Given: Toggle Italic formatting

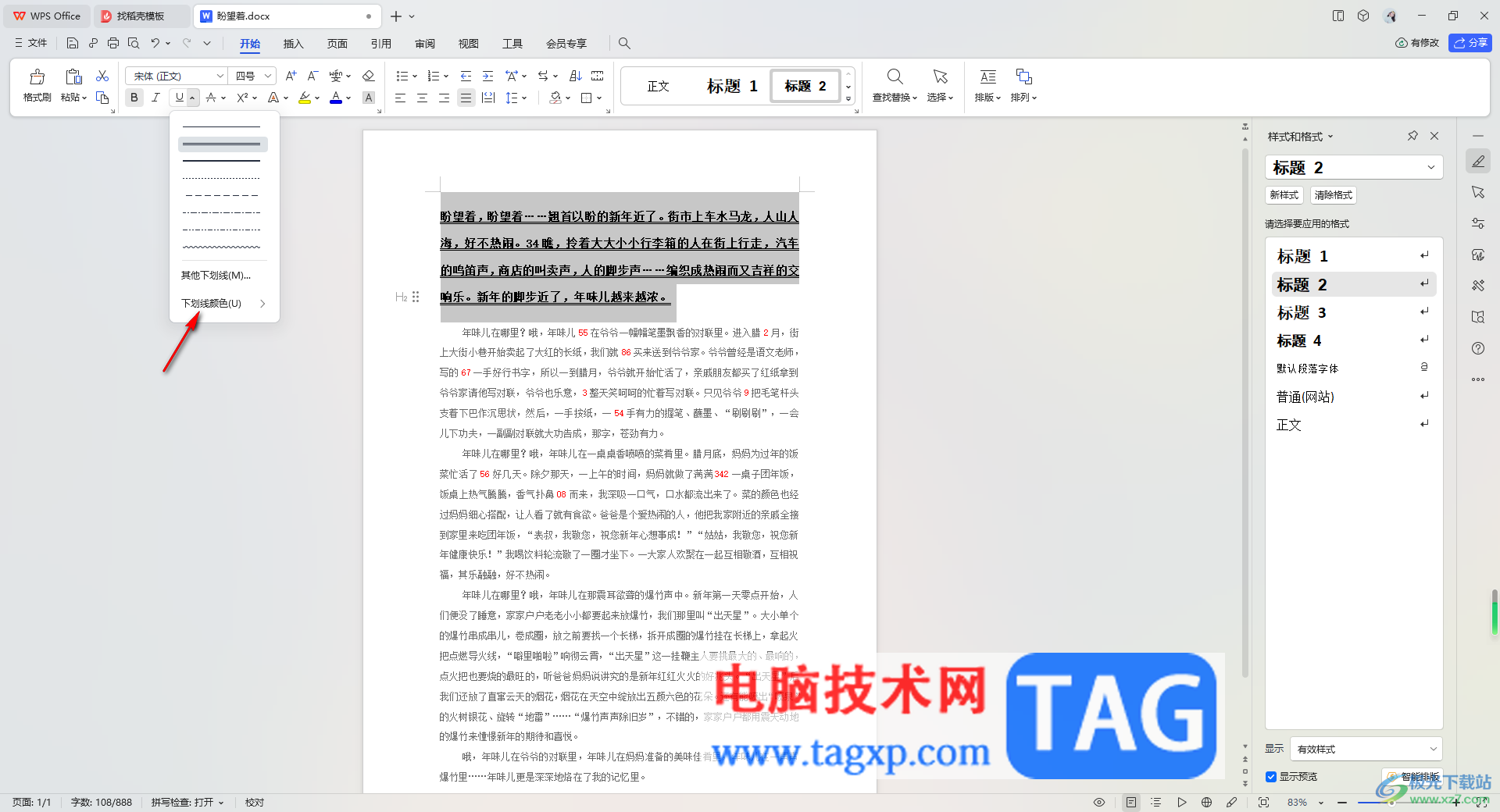Looking at the screenshot, I should (155, 98).
